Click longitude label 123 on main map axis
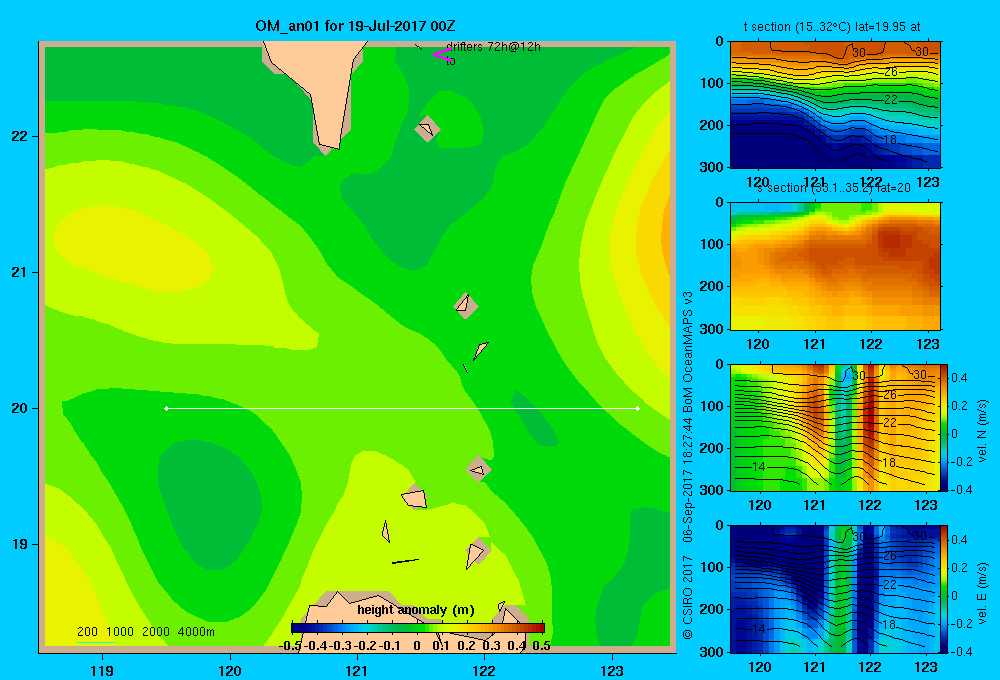Screen dimensions: 1000x680 [x=612, y=670]
